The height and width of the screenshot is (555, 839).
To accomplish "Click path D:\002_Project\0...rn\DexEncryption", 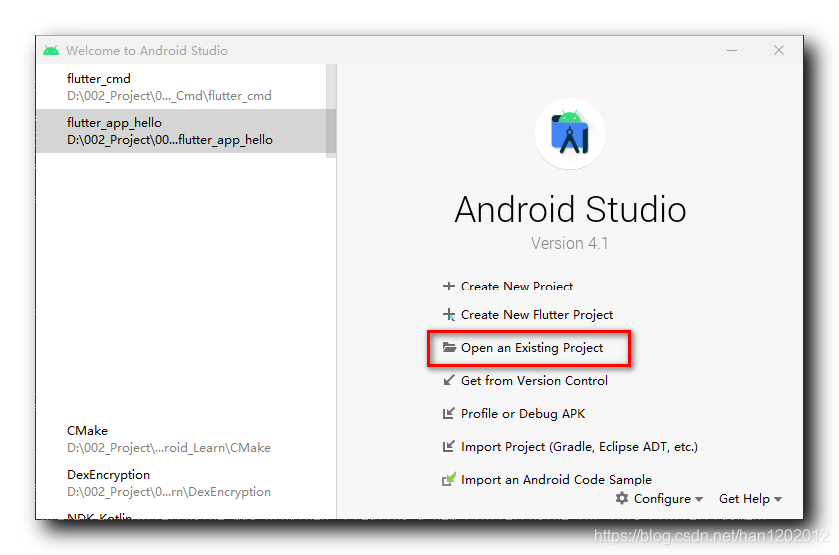I will coord(169,492).
